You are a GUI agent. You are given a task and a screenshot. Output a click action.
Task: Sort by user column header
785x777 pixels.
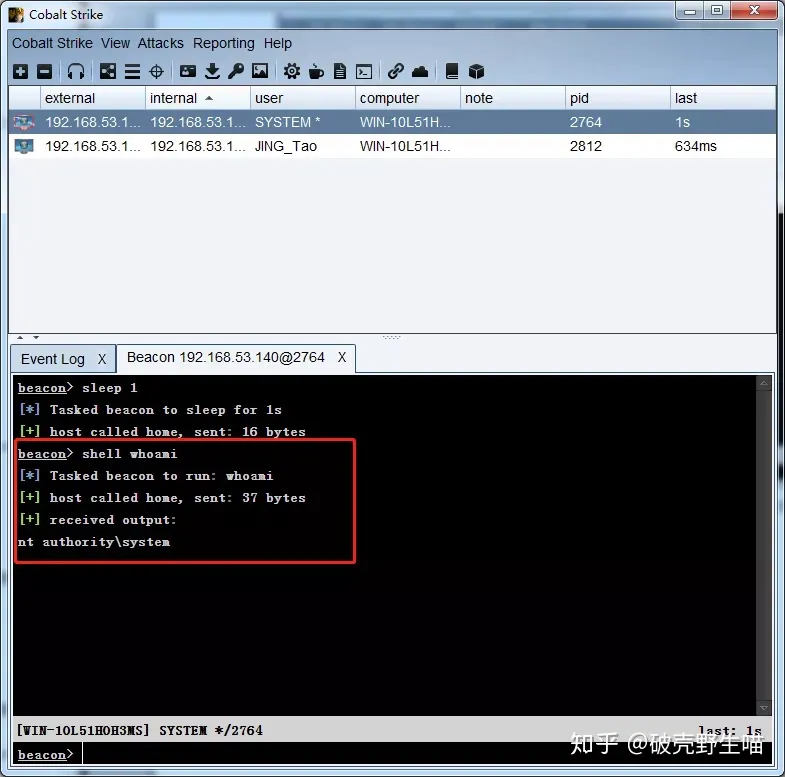[x=302, y=98]
